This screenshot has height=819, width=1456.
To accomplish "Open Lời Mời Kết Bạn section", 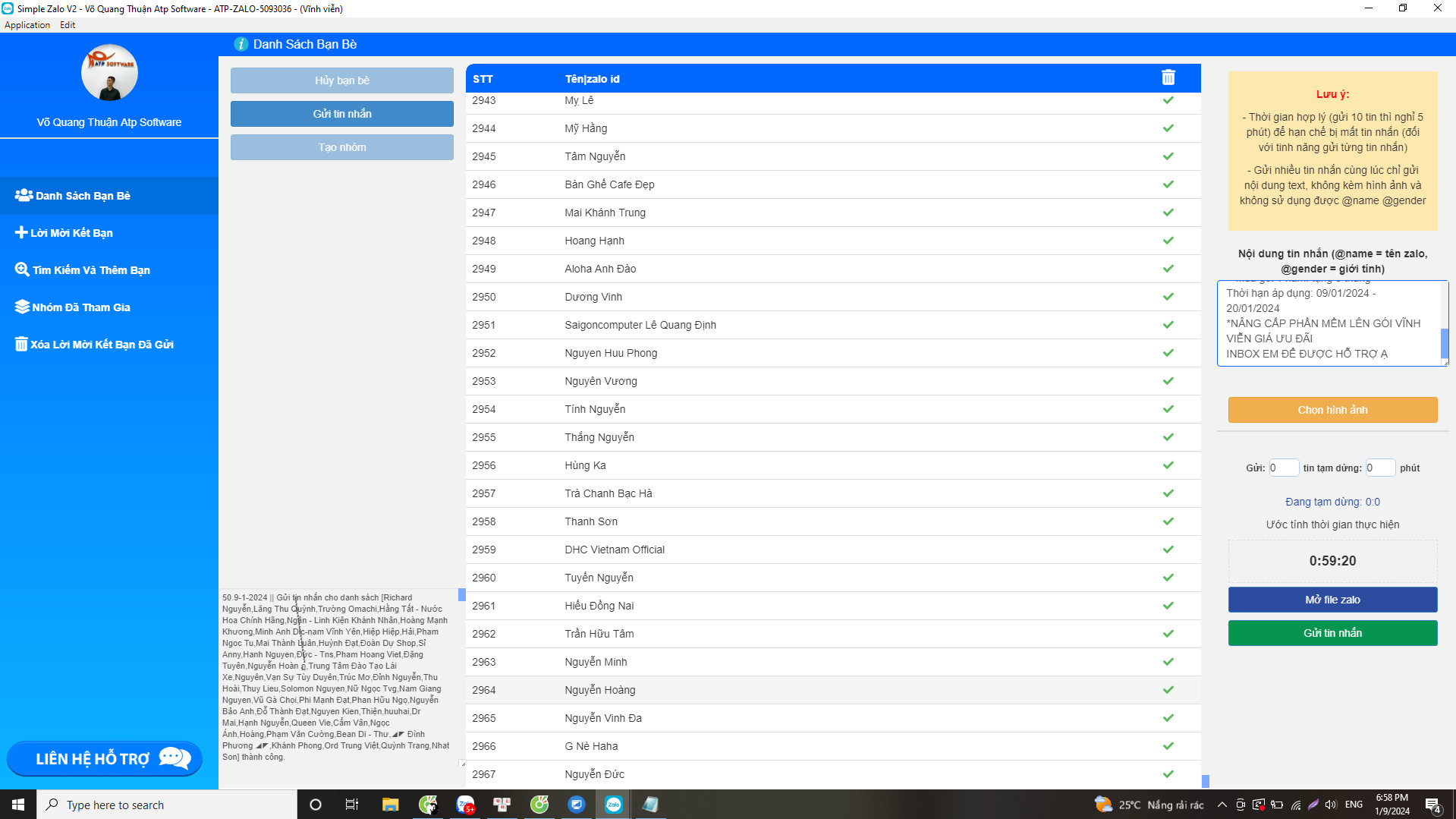I will (x=71, y=233).
